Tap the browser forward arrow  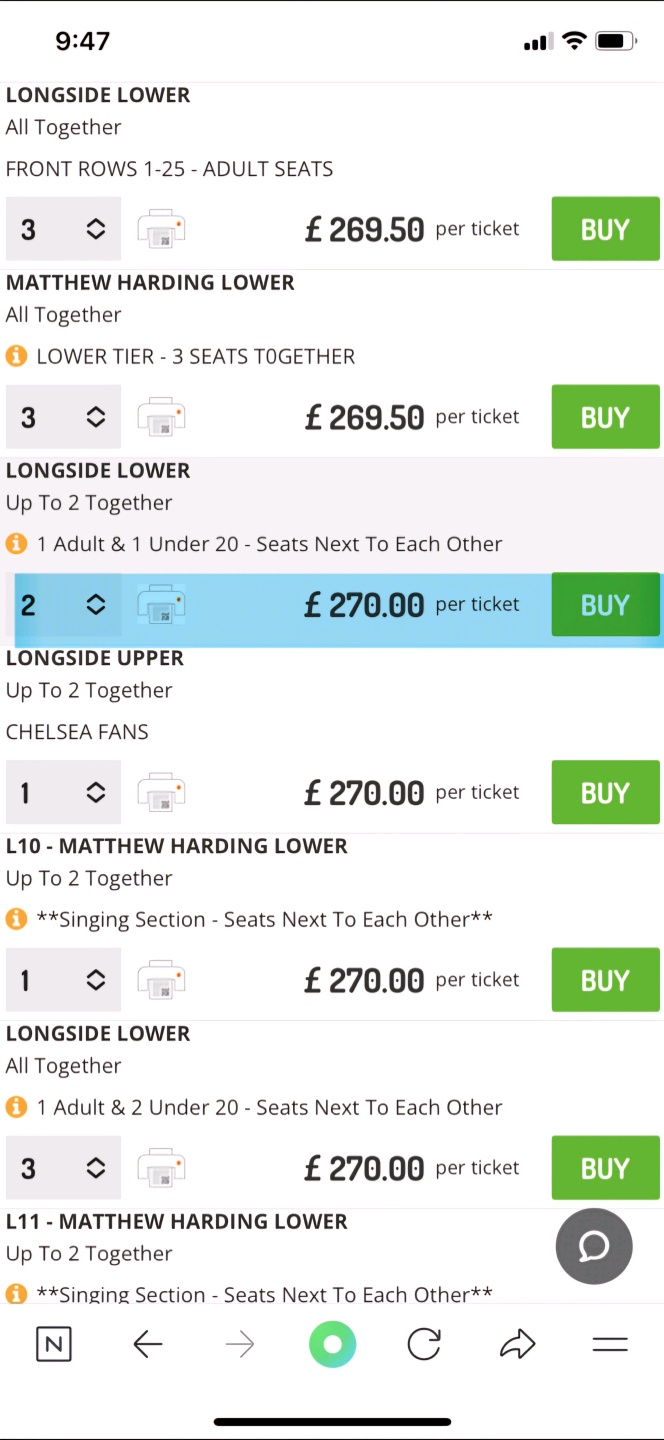(240, 1345)
